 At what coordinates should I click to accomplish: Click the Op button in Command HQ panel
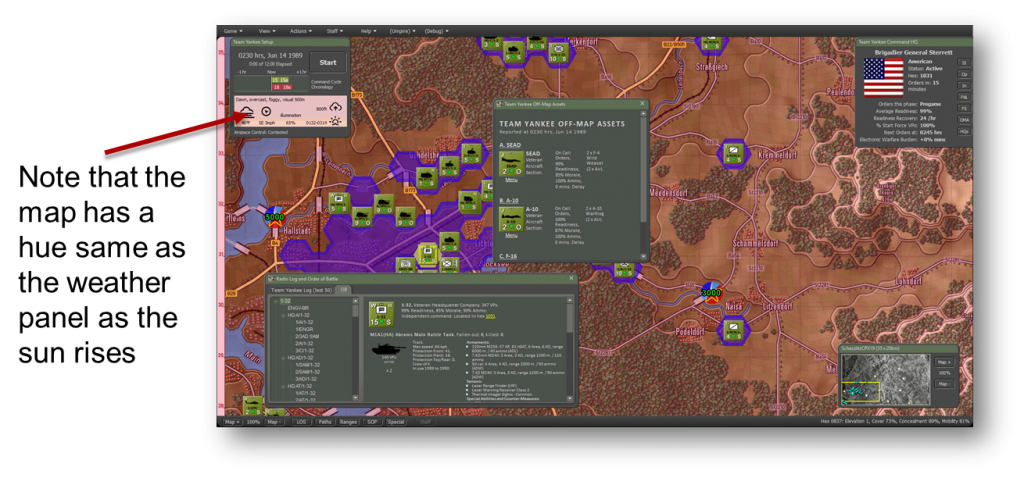[964, 74]
